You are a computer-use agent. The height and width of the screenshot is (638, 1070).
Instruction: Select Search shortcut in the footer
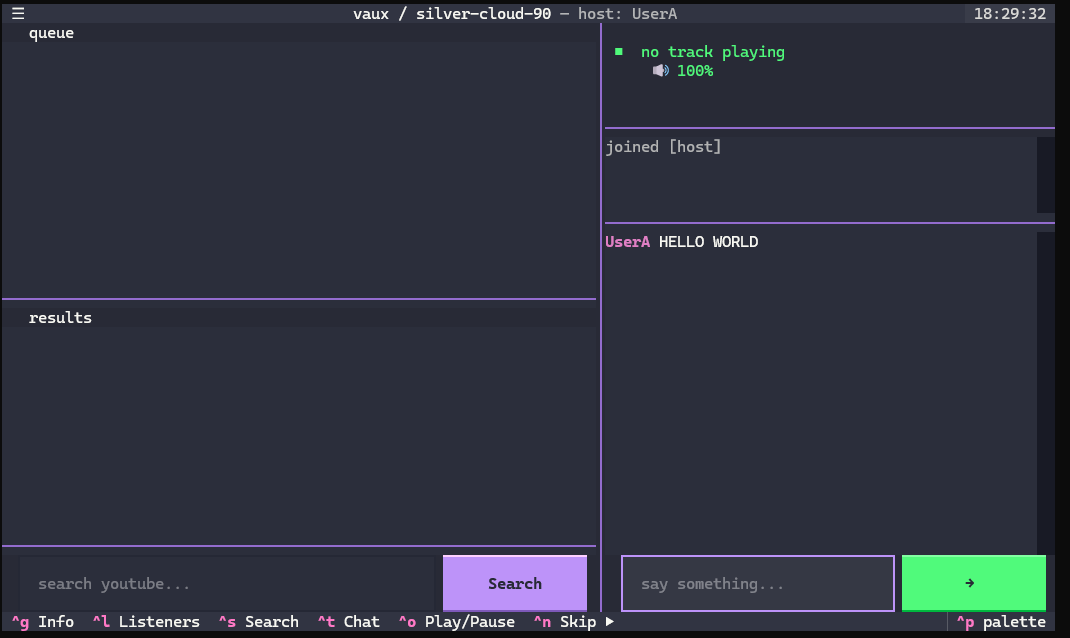click(259, 622)
